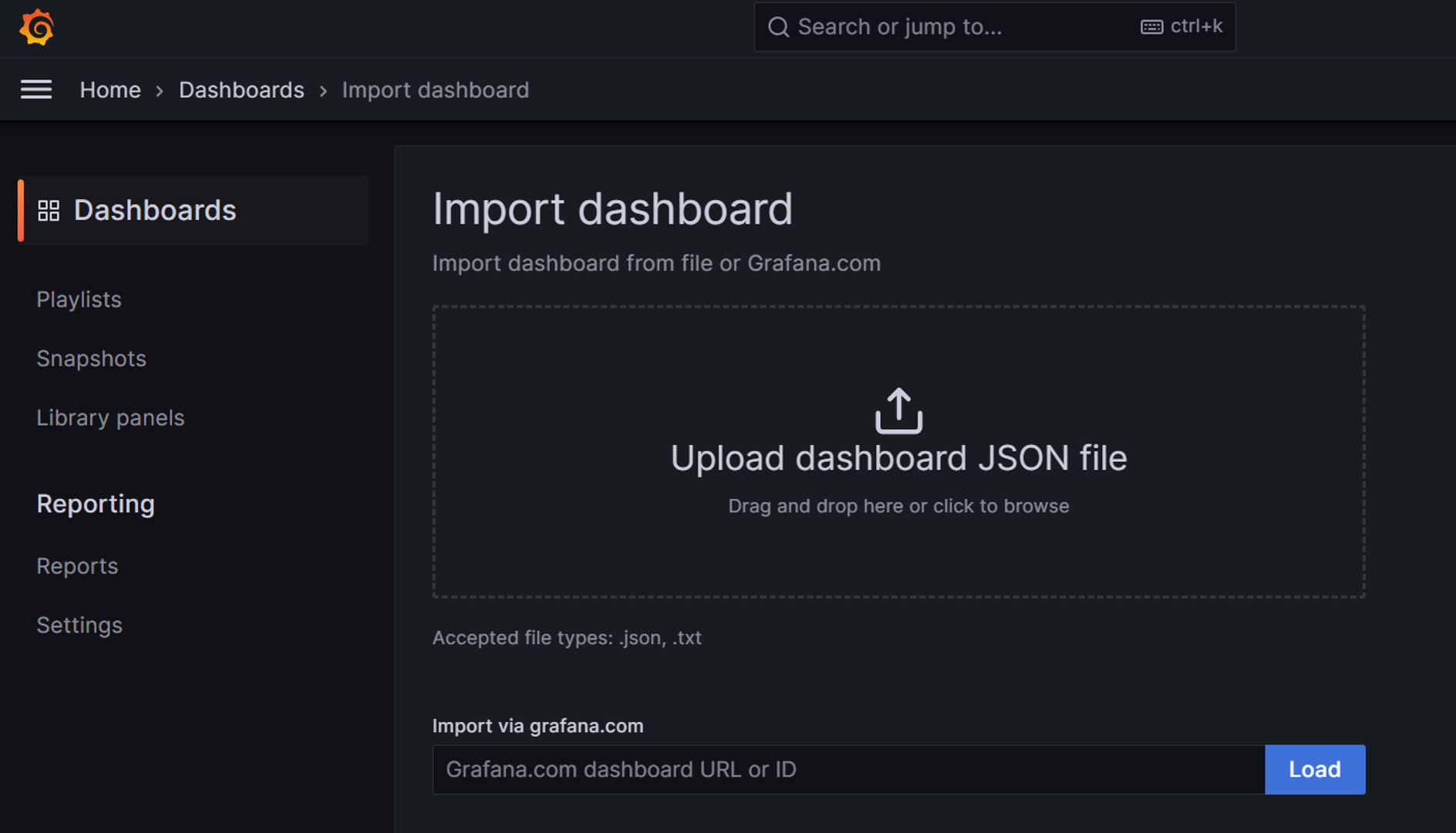
Task: Open Dashboards section in sidebar
Action: (x=155, y=211)
